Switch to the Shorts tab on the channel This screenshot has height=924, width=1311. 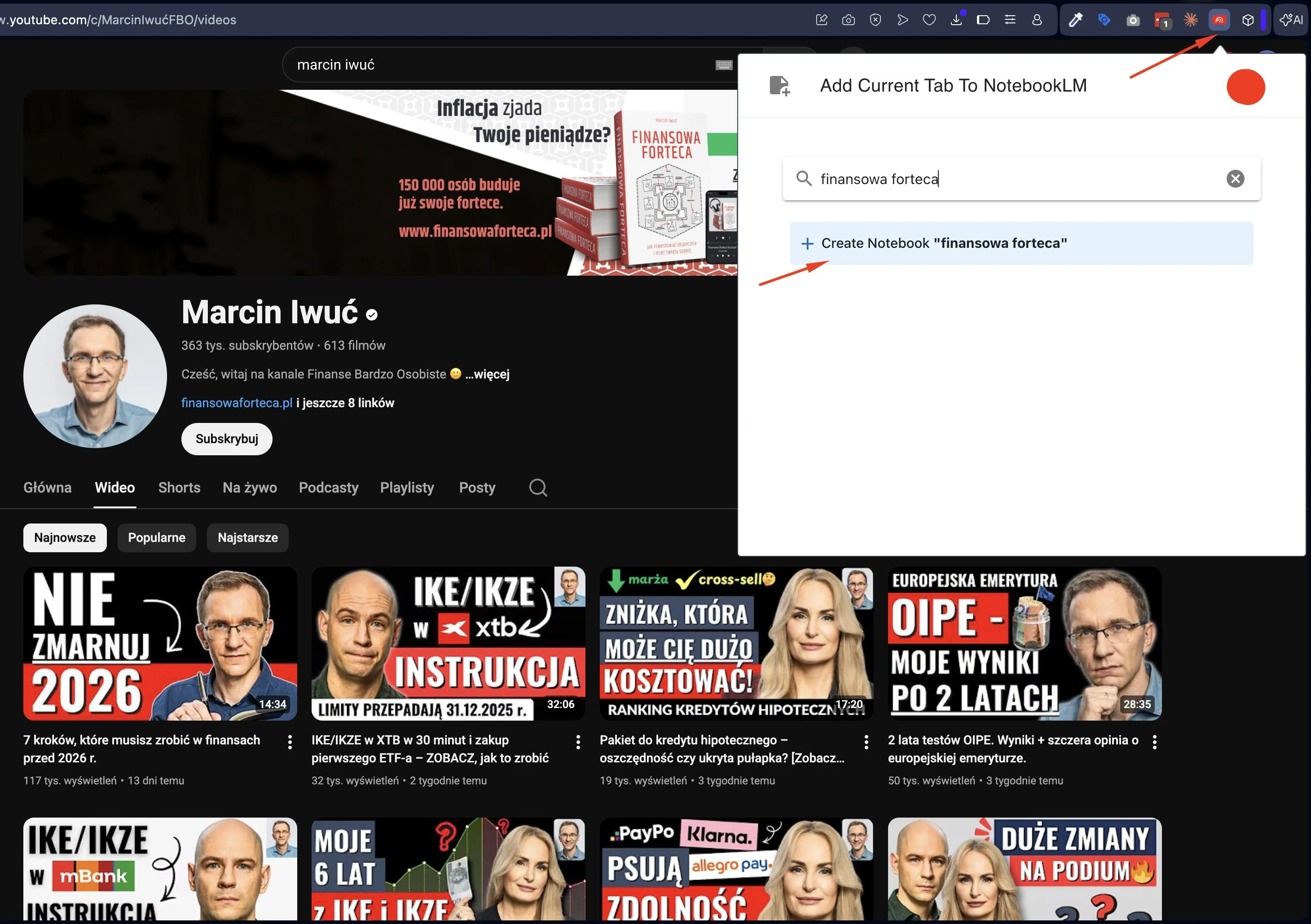click(x=179, y=488)
